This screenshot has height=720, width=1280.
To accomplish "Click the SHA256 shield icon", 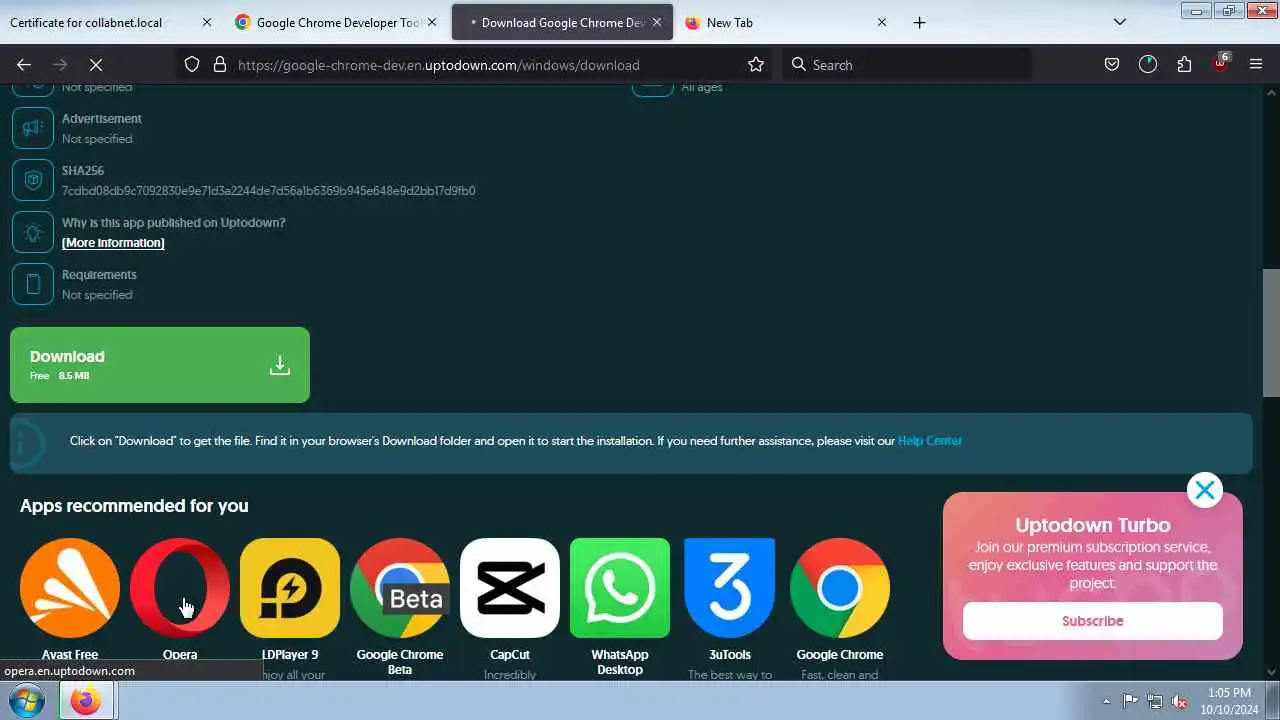I will [x=33, y=180].
